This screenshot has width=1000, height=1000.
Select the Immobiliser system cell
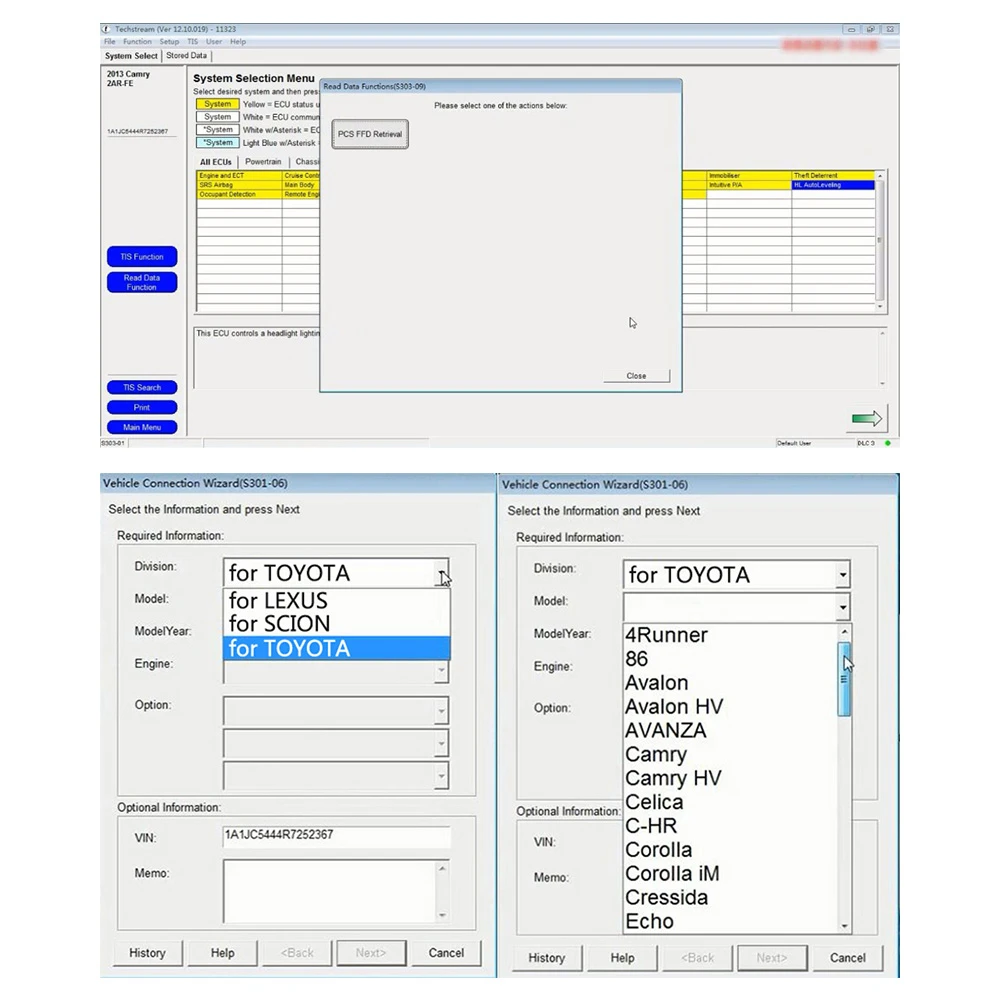point(749,175)
